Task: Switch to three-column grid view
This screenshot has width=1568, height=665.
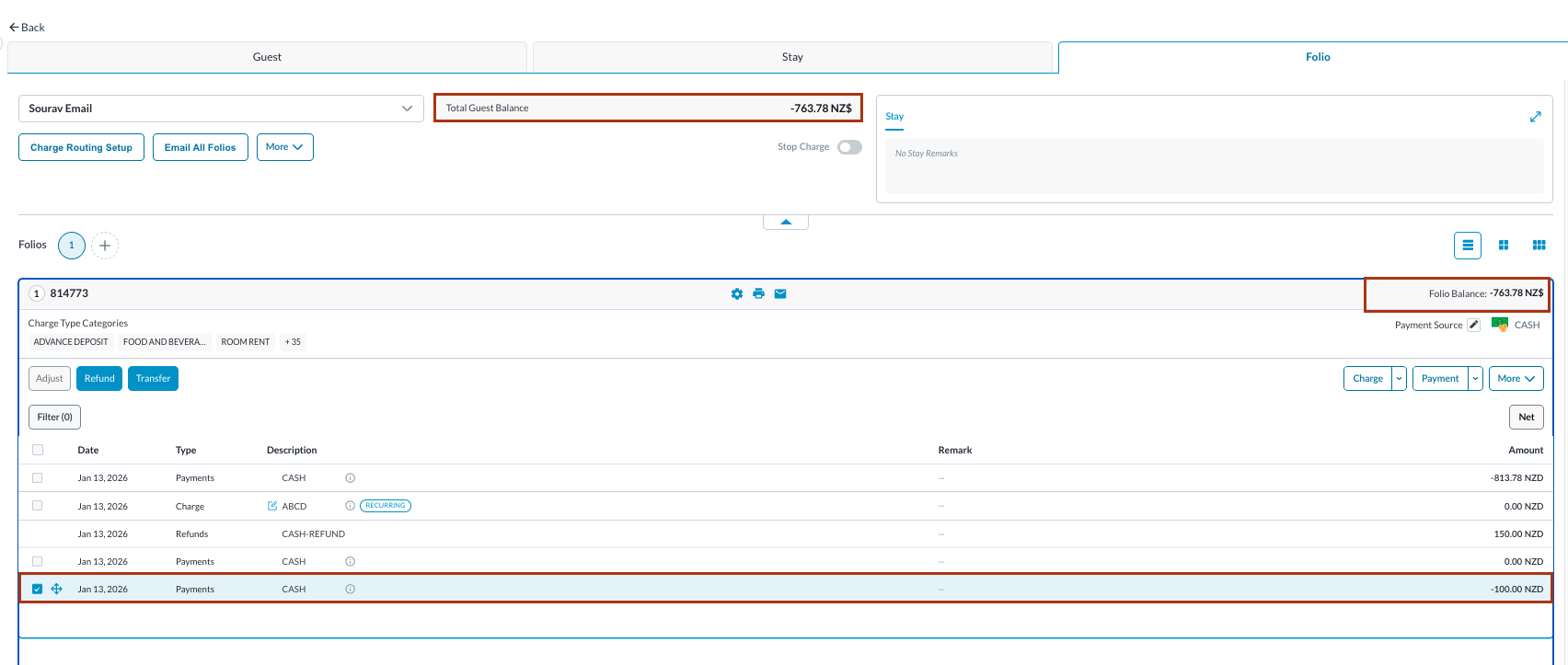Action: [1539, 246]
